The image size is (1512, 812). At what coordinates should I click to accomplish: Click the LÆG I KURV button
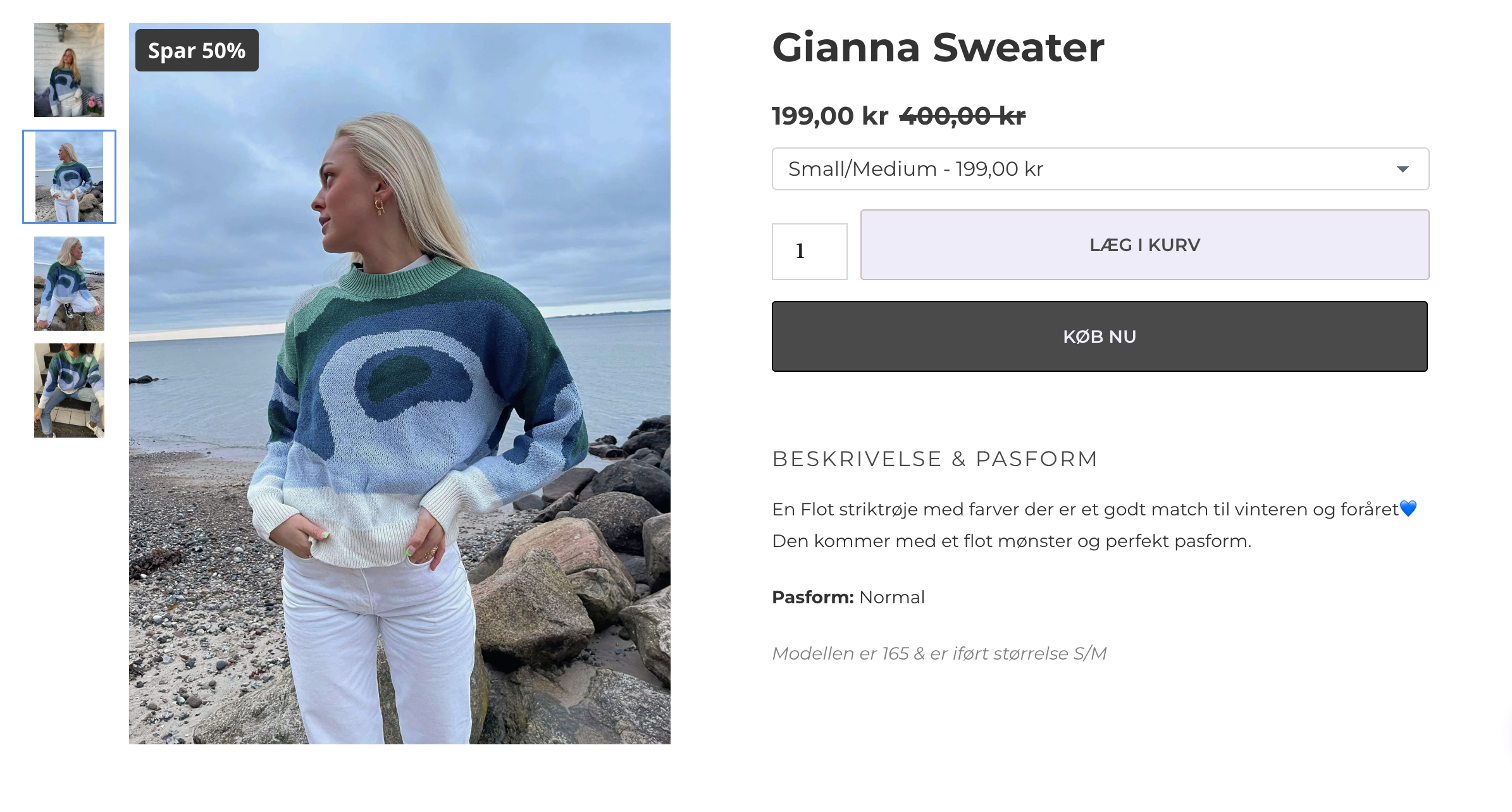(x=1144, y=245)
